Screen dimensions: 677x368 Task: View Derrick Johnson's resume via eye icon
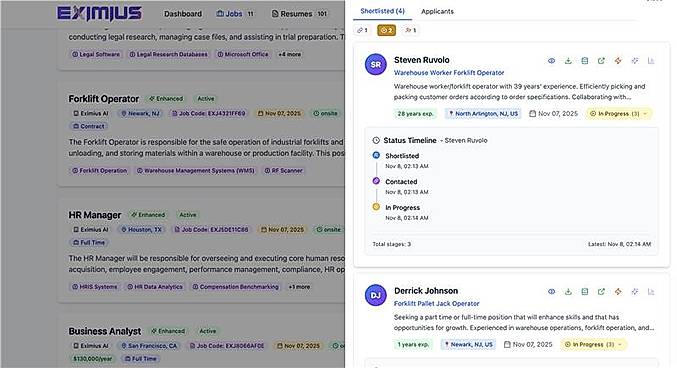point(551,292)
